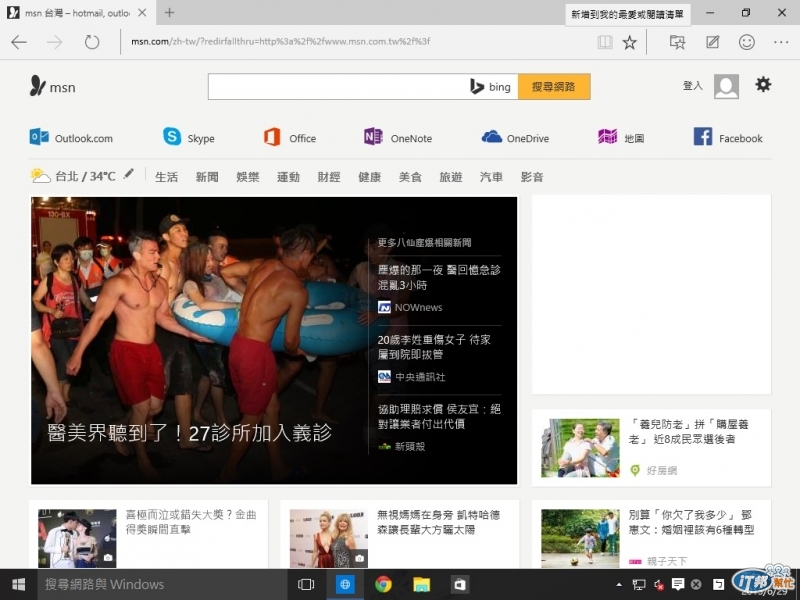Send feedback via smiley face icon
This screenshot has width=800, height=600.
[x=746, y=42]
